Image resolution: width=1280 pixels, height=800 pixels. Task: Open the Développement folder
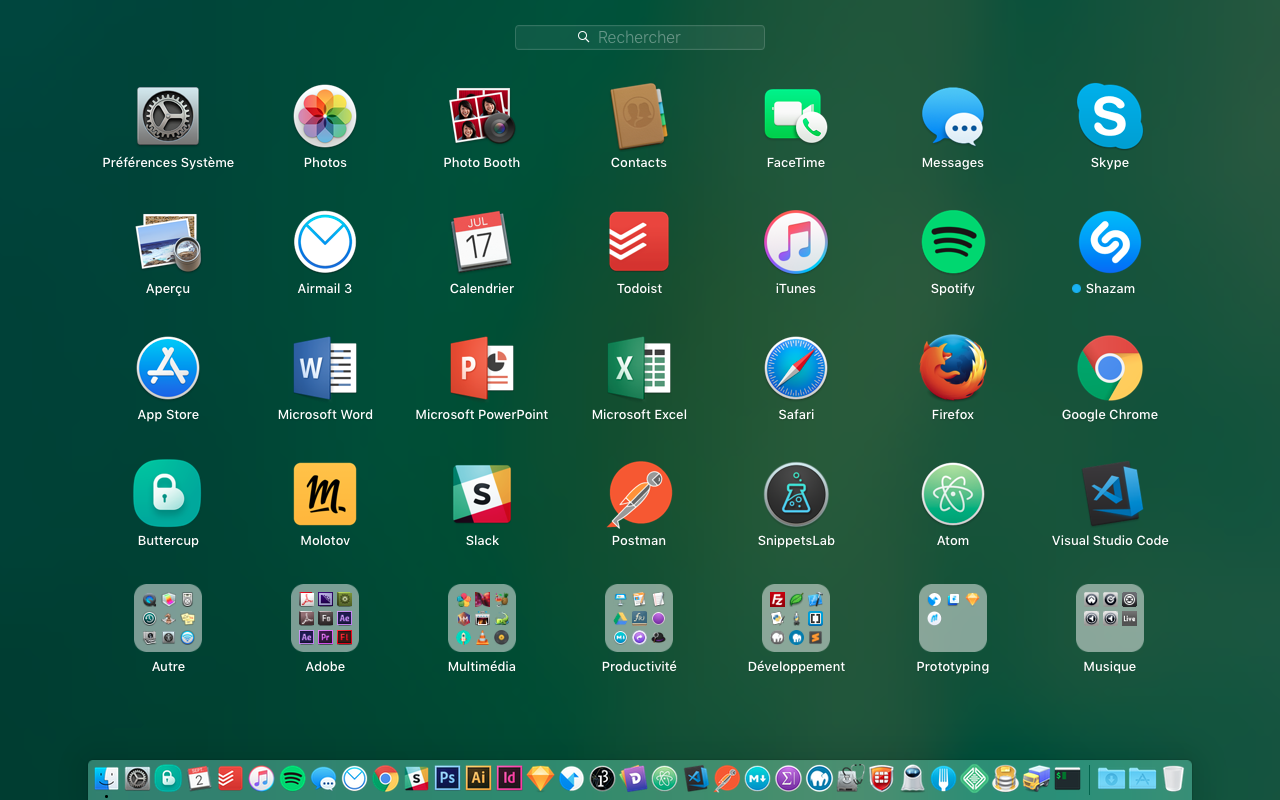(x=796, y=619)
